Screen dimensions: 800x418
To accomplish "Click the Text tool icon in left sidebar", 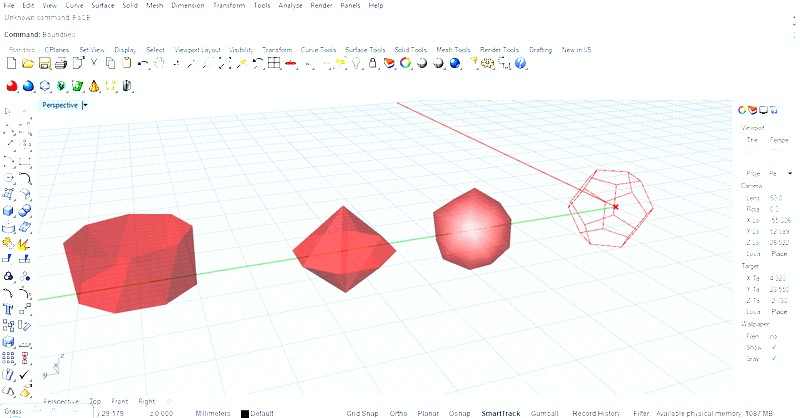I will tap(8, 309).
